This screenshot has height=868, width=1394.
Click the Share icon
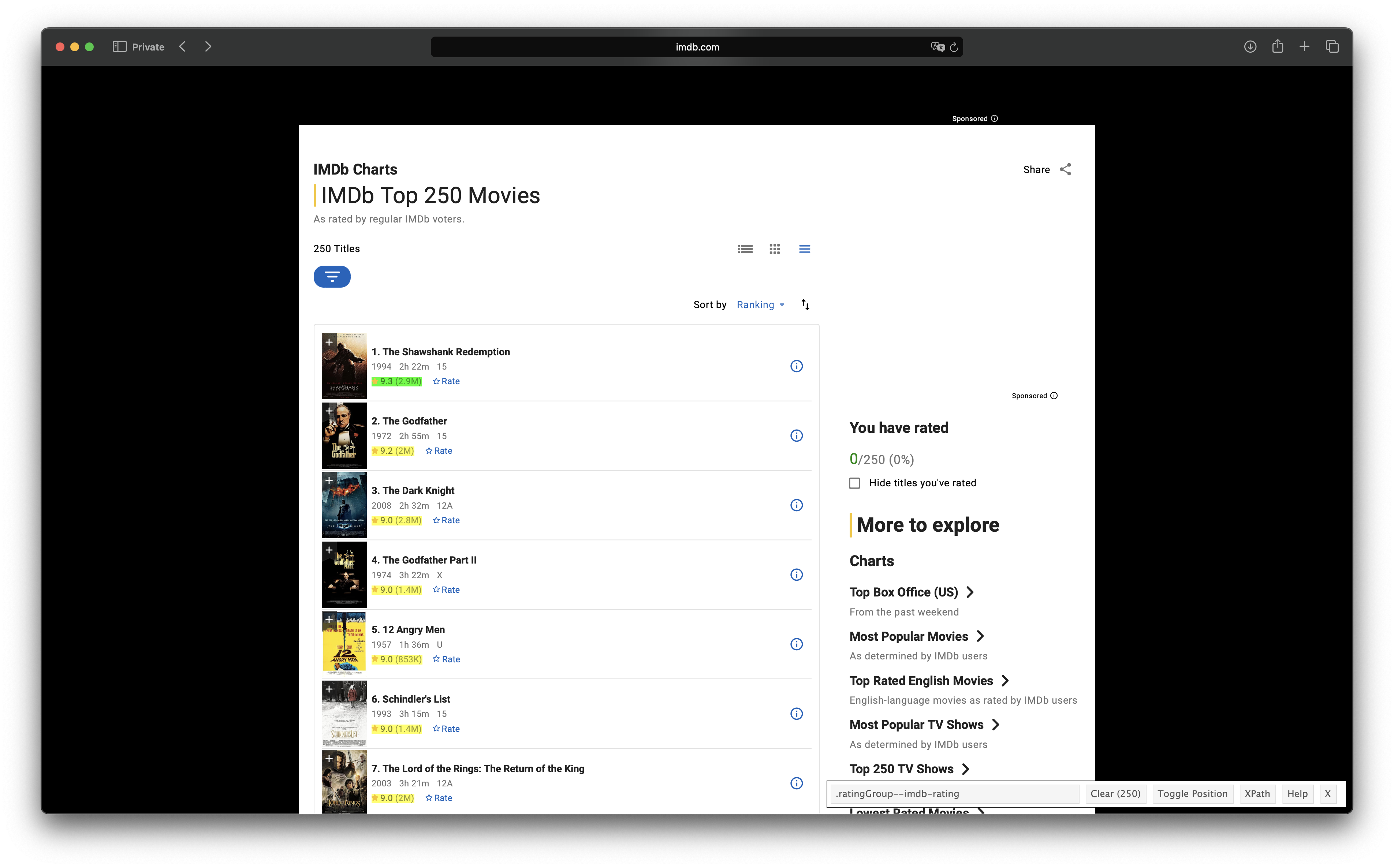(1066, 169)
